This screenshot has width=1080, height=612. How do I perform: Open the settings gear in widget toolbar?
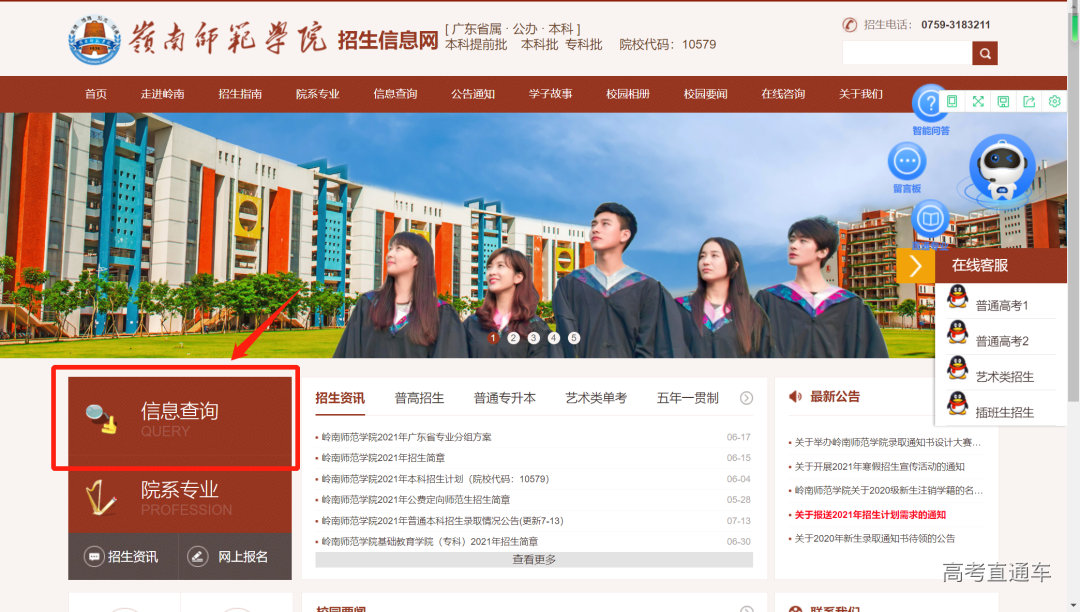point(1054,102)
